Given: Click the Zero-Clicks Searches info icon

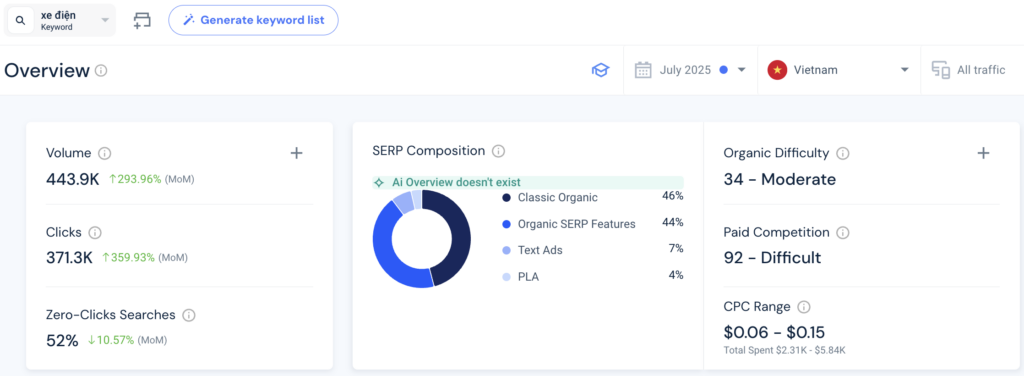Looking at the screenshot, I should click(x=189, y=315).
